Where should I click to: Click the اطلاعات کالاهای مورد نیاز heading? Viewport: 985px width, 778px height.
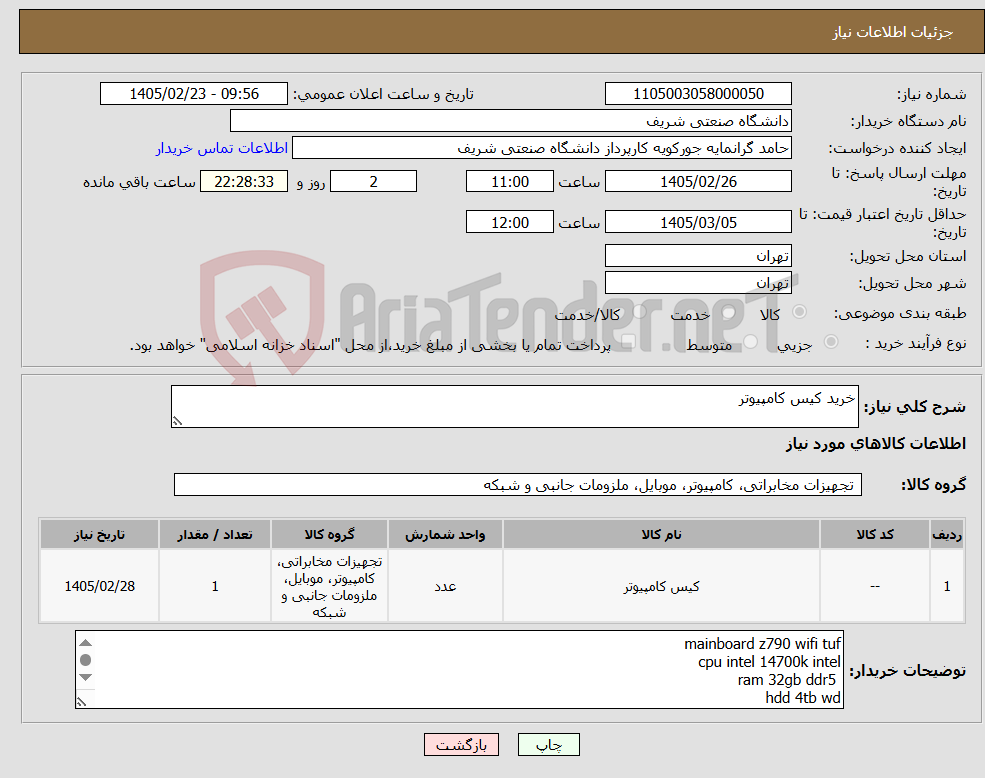[x=876, y=444]
